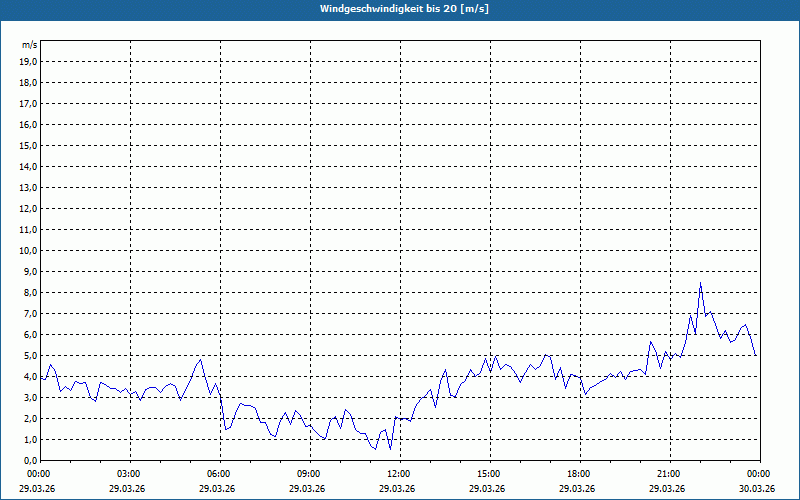The width and height of the screenshot is (800, 500).
Task: Click the 21:00 time axis label
Action: [669, 474]
